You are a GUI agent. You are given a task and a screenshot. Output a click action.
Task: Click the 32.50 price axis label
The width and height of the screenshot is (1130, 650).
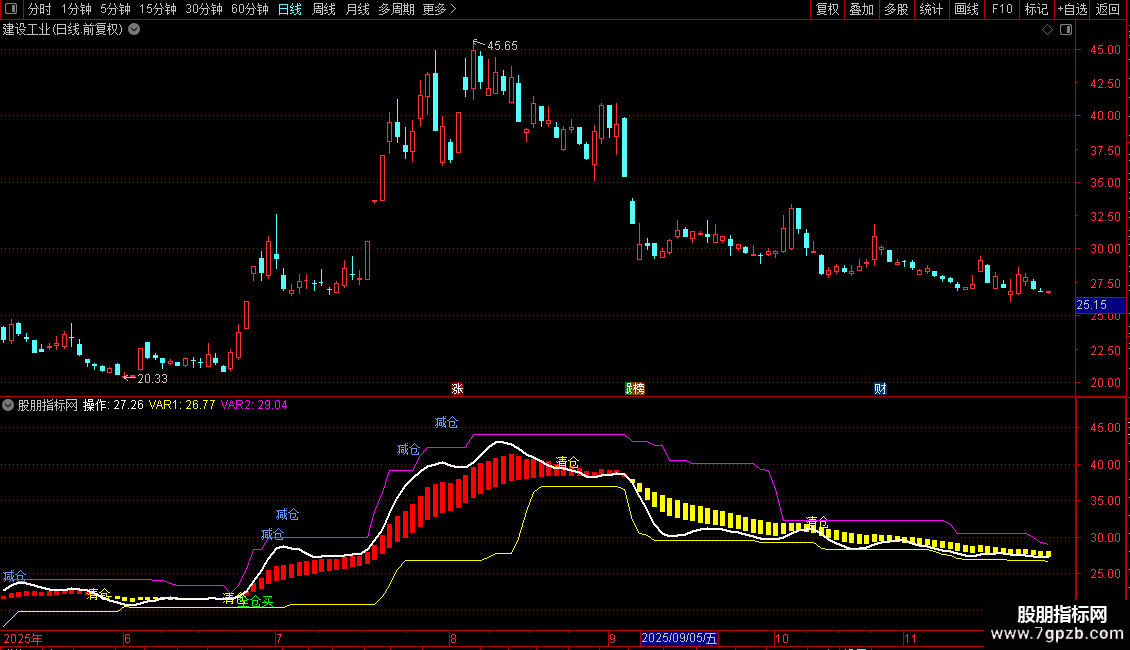[1105, 217]
